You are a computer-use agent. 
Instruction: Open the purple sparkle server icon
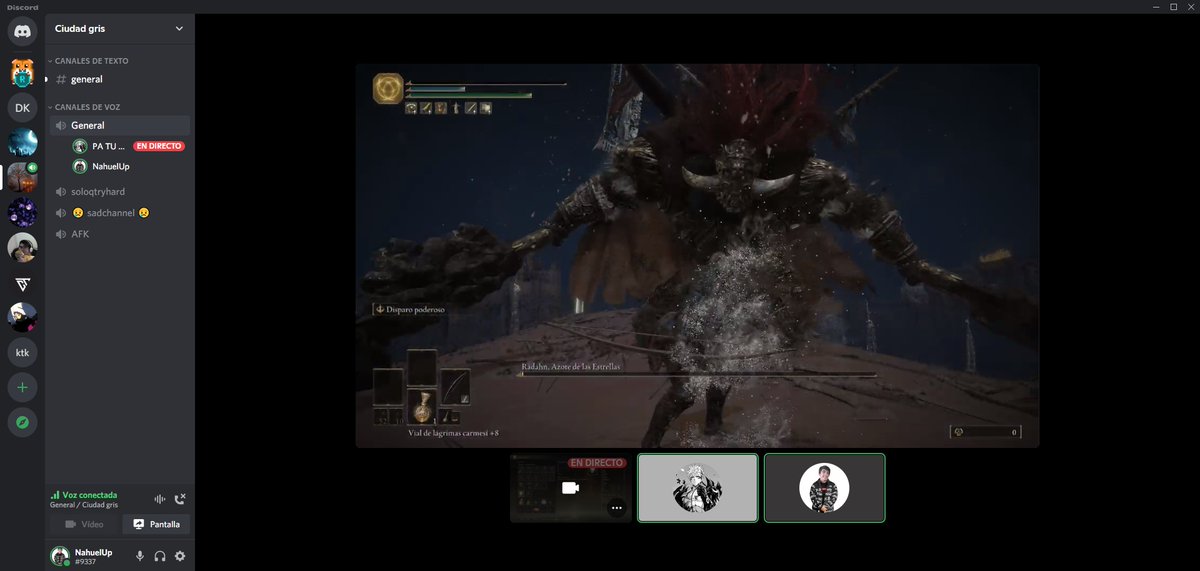[22, 213]
